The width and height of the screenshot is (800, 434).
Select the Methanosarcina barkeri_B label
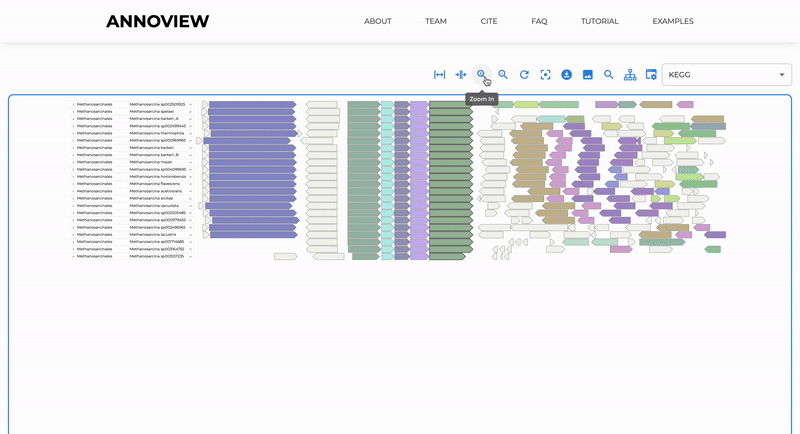(154, 155)
